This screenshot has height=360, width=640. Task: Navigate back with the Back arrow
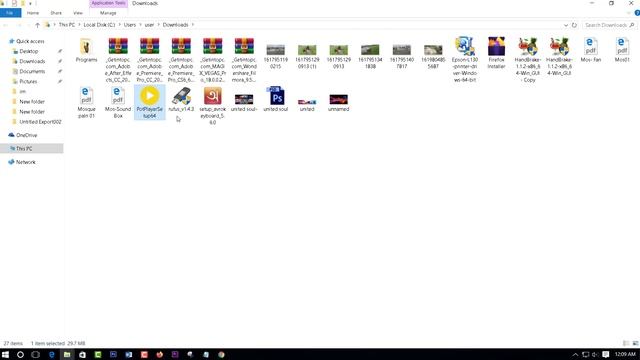(6, 25)
